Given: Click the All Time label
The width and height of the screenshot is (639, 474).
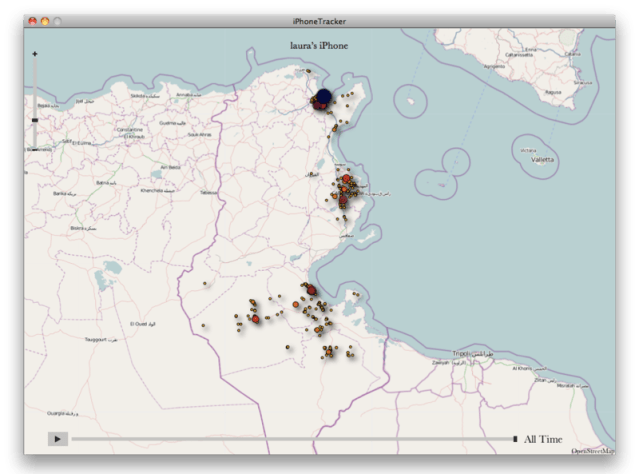Looking at the screenshot, I should pos(543,439).
